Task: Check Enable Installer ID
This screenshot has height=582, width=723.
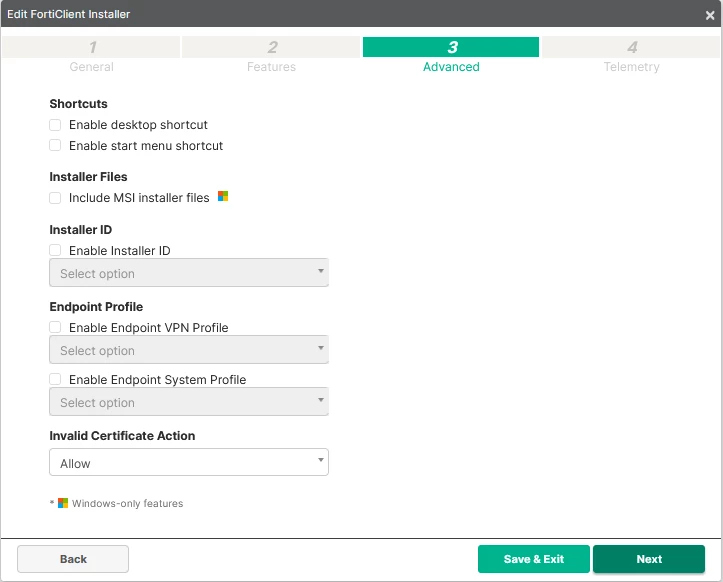Action: pyautogui.click(x=55, y=250)
